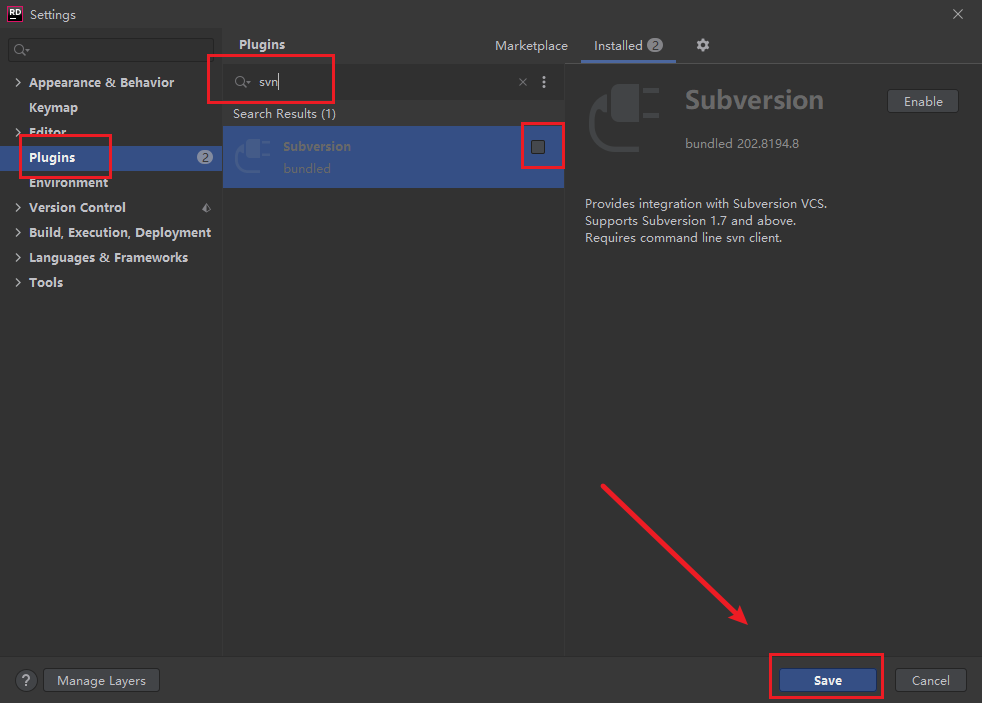Image resolution: width=982 pixels, height=703 pixels.
Task: Enable the Subversion plugin checkbox
Action: pos(538,147)
